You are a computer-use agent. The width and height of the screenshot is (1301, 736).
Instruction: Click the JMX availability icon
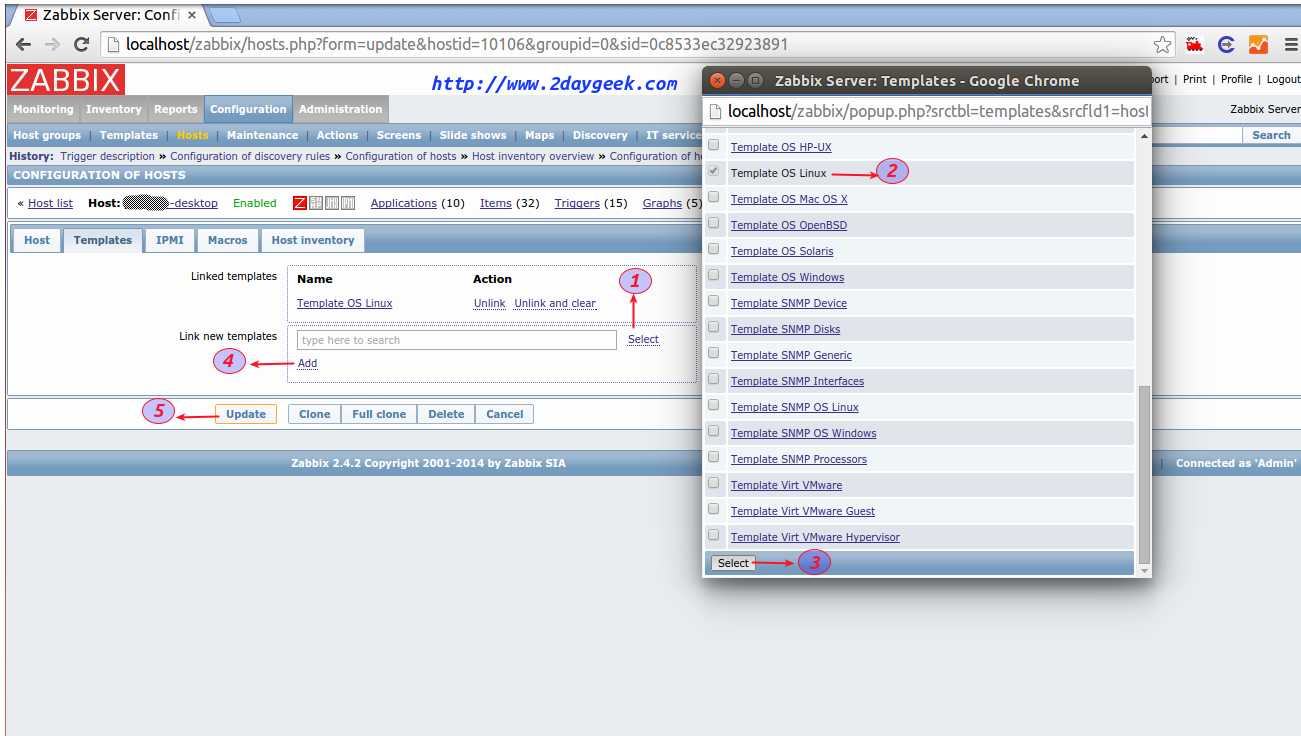click(x=332, y=203)
